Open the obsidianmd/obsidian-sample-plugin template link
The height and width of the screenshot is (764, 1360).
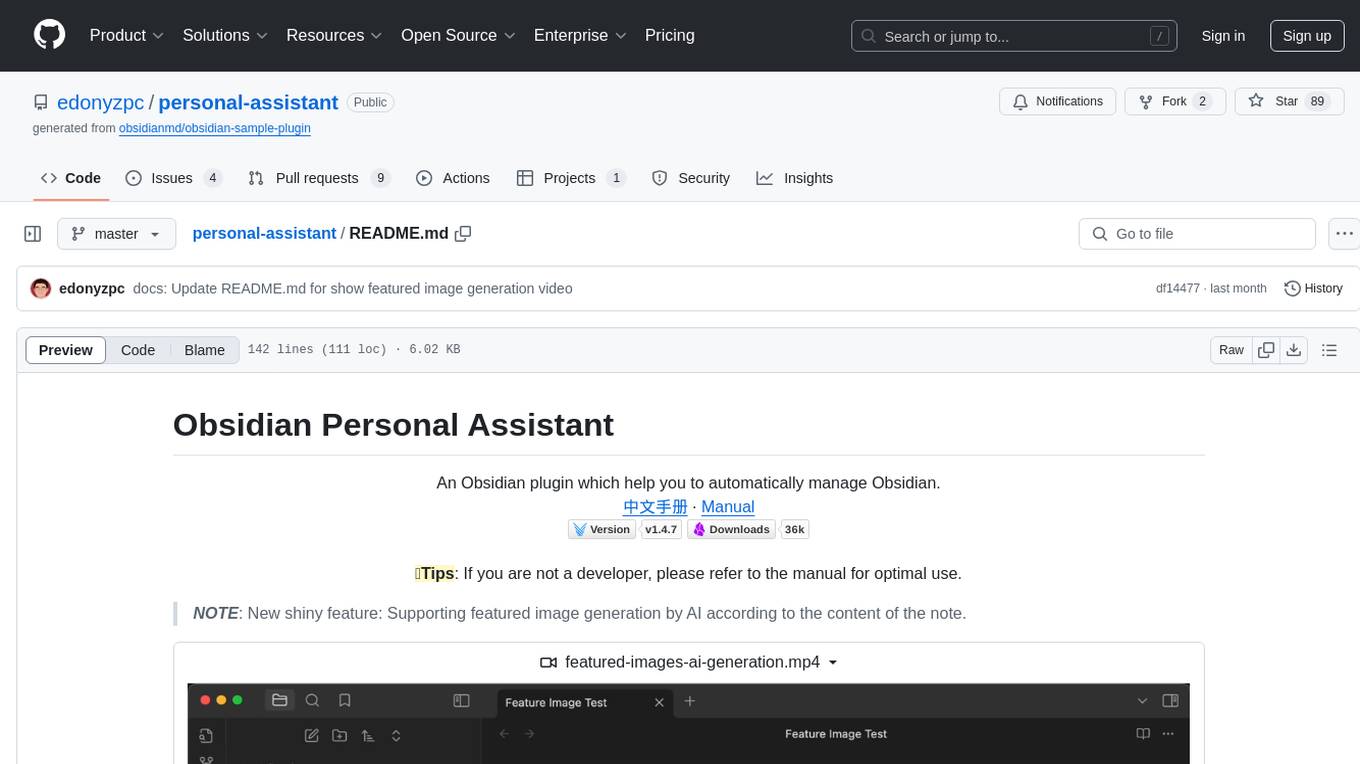coord(214,128)
